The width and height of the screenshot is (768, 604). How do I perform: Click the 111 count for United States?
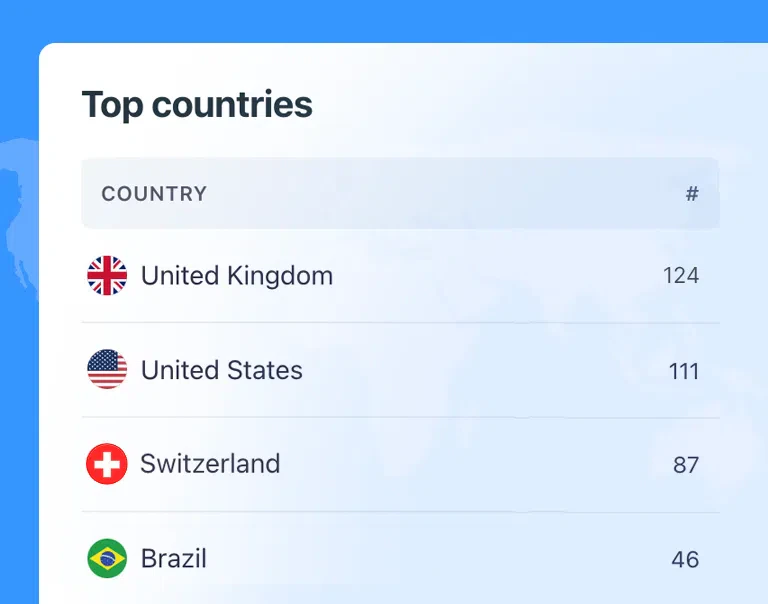coord(683,371)
